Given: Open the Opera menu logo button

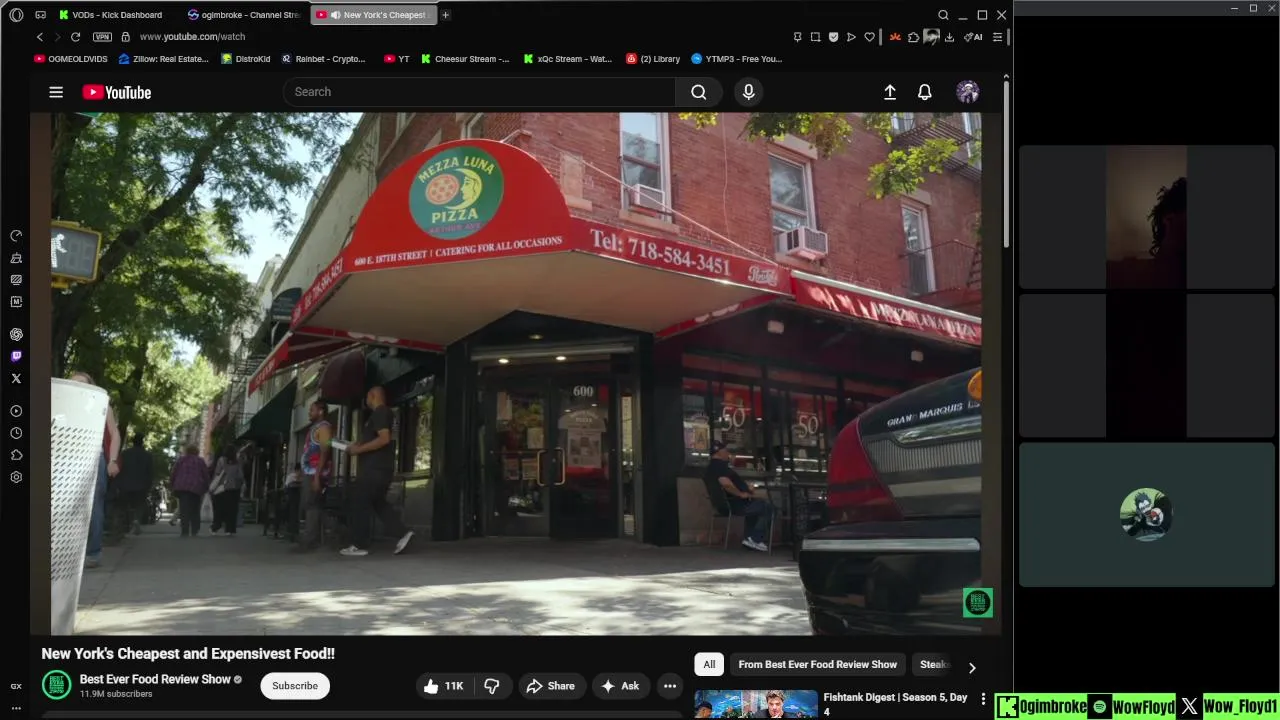Looking at the screenshot, I should point(16,15).
